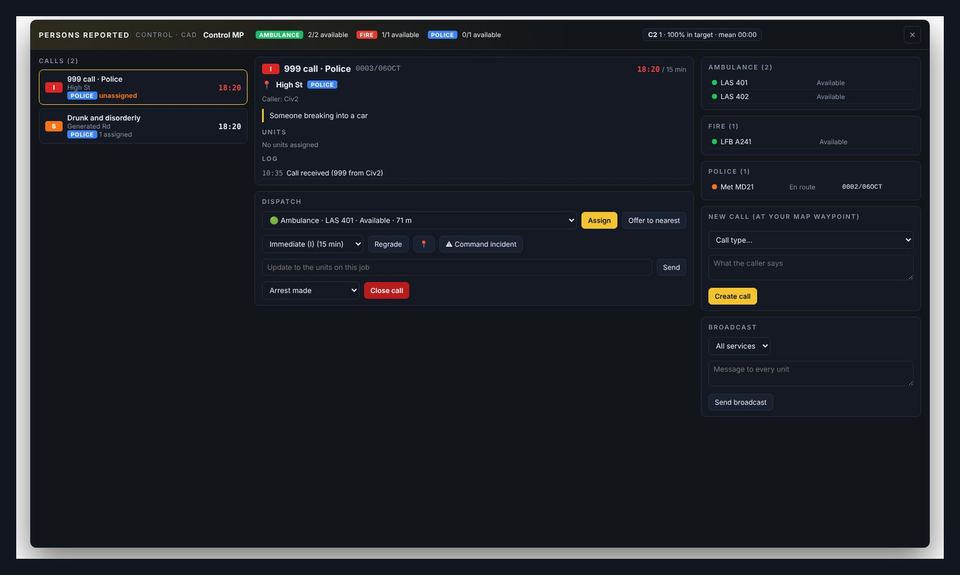Click the POLICE tag next to High St
This screenshot has width=960, height=575.
click(322, 85)
